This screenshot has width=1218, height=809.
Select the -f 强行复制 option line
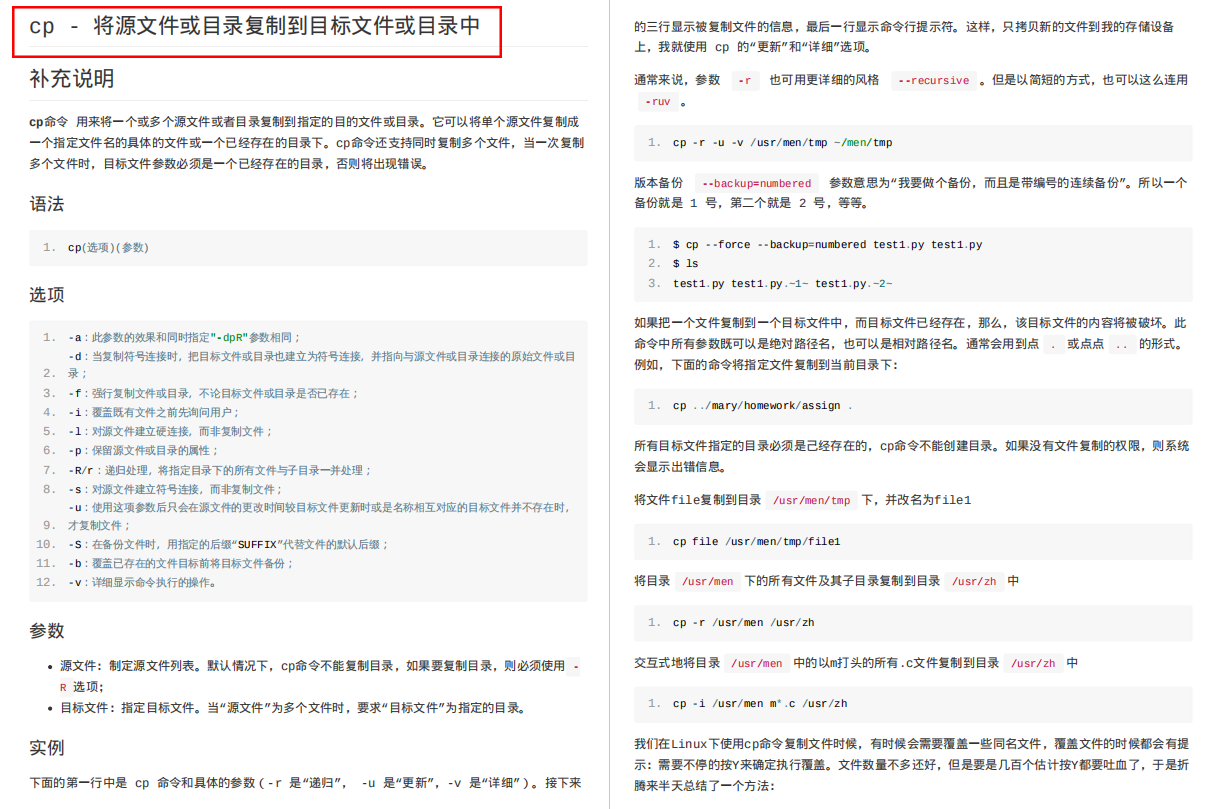pyautogui.click(x=213, y=394)
